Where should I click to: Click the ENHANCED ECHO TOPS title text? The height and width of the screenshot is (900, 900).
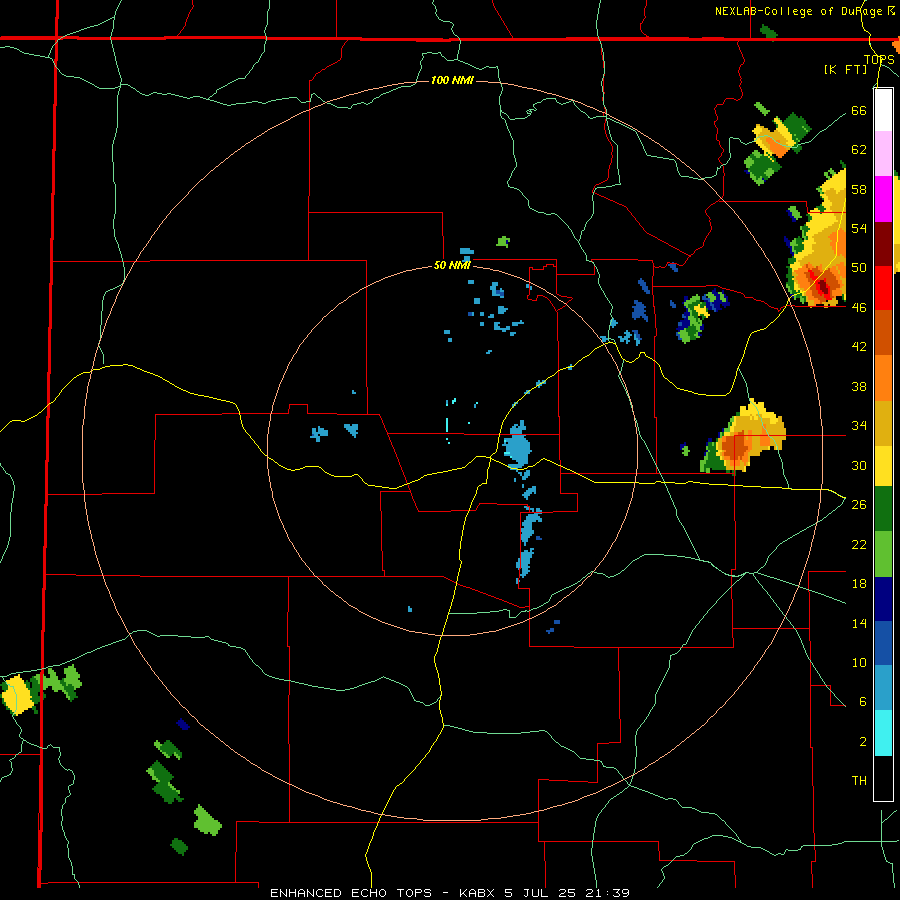pos(351,893)
